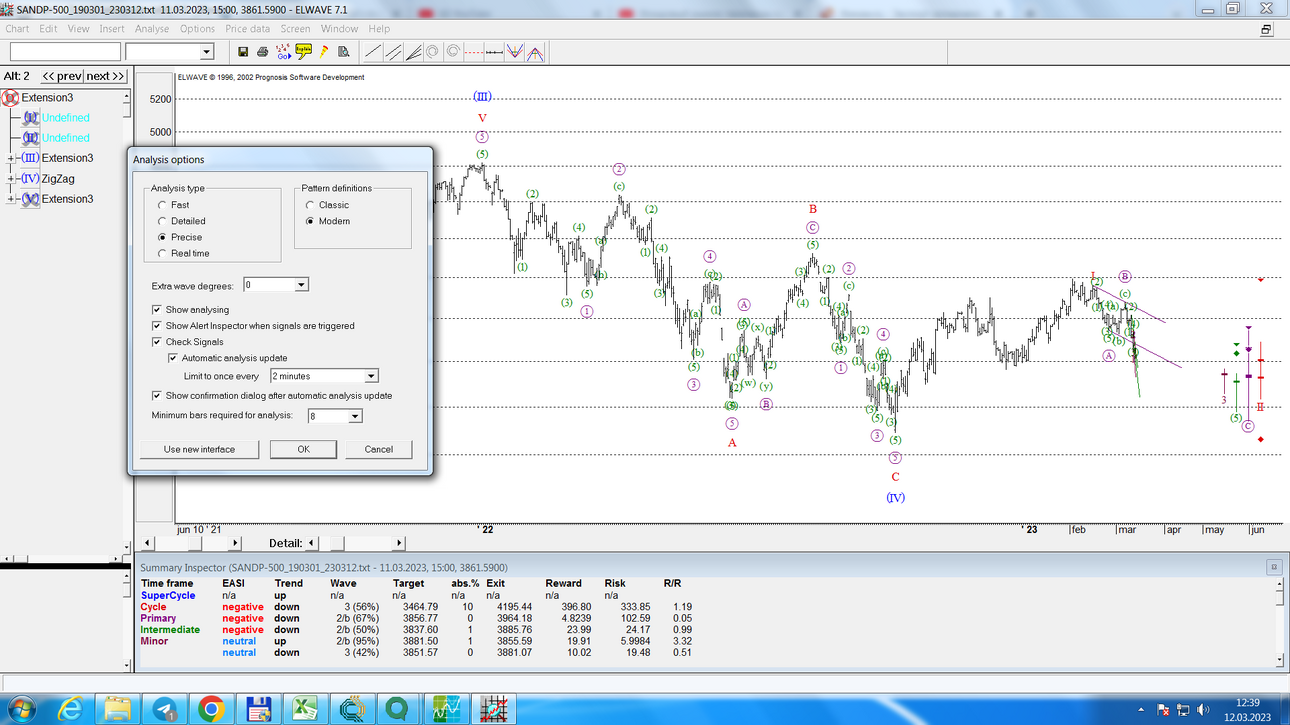Select the second spiral drawing tool
The height and width of the screenshot is (725, 1290).
(453, 52)
